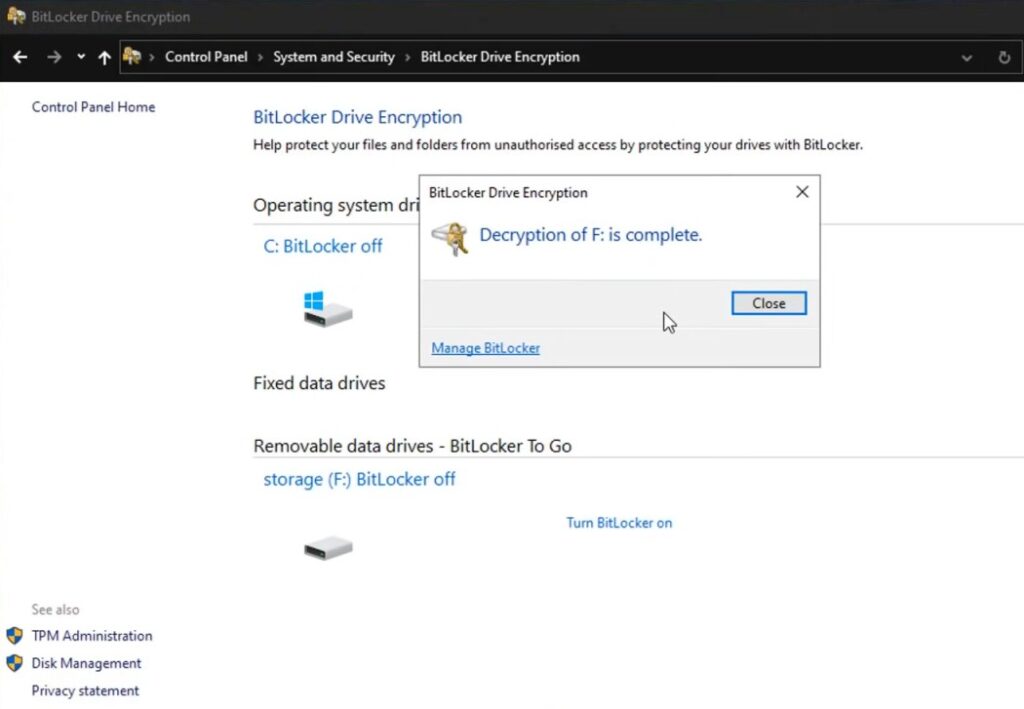This screenshot has width=1024, height=709.
Task: Open Control Panel breadcrumb
Action: pos(206,57)
